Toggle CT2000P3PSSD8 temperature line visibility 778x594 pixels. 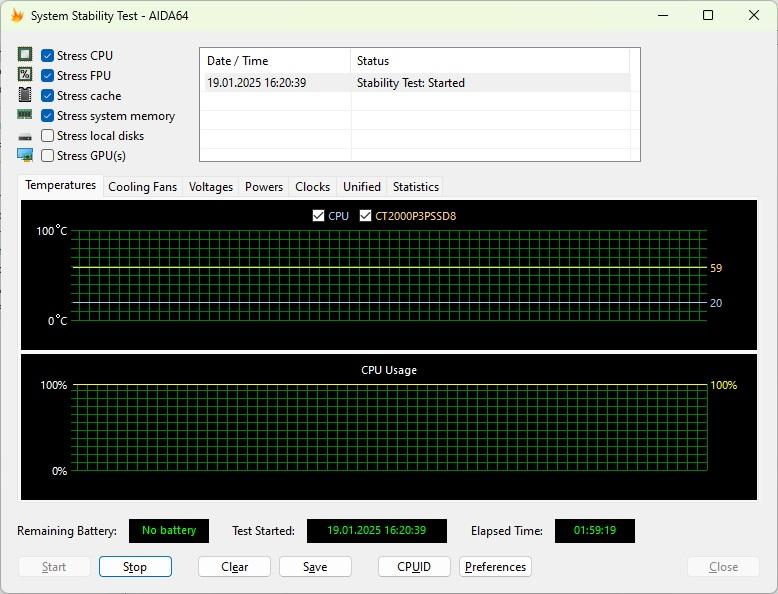(365, 215)
